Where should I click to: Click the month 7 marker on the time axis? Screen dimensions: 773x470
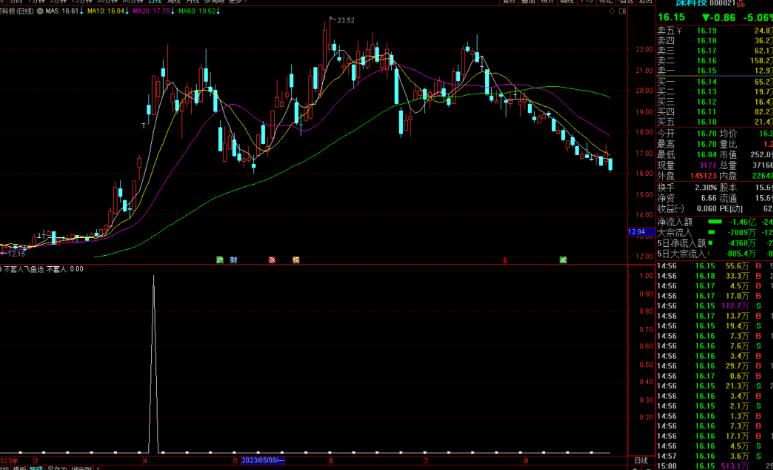click(x=426, y=461)
